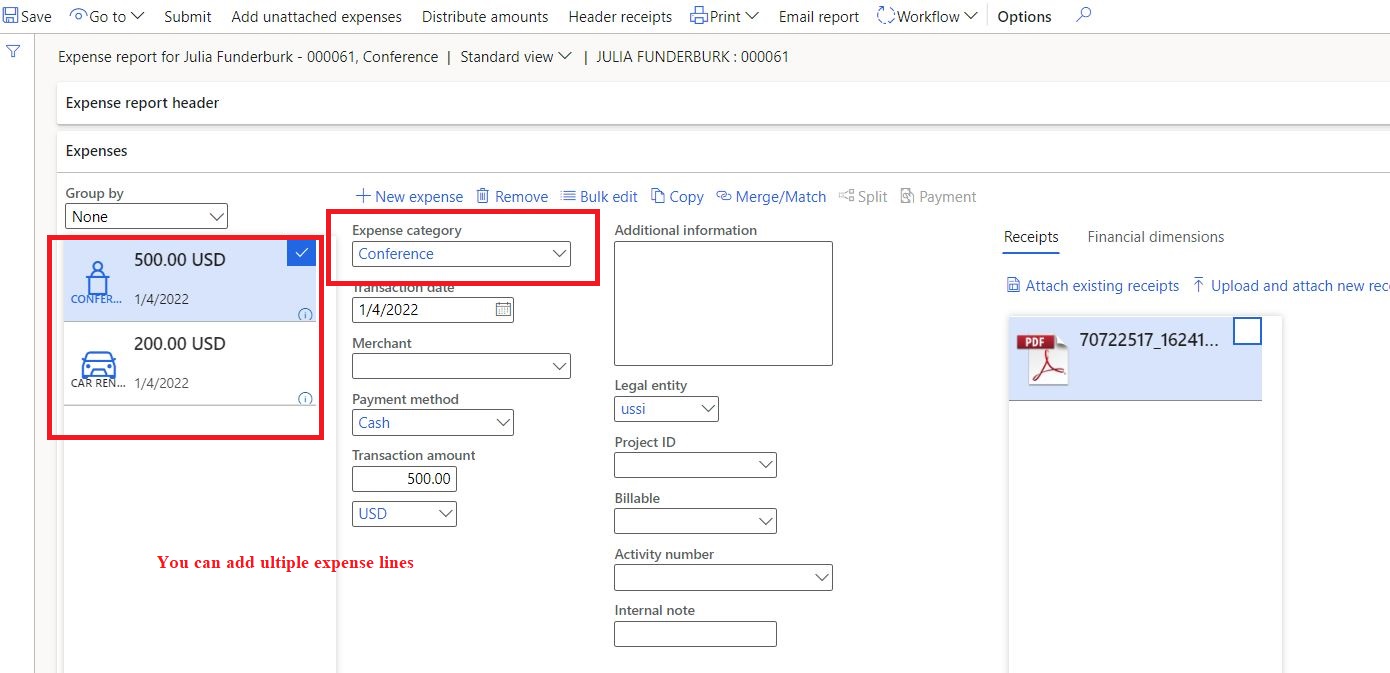
Task: Select the Copy expense icon
Action: pyautogui.click(x=659, y=196)
